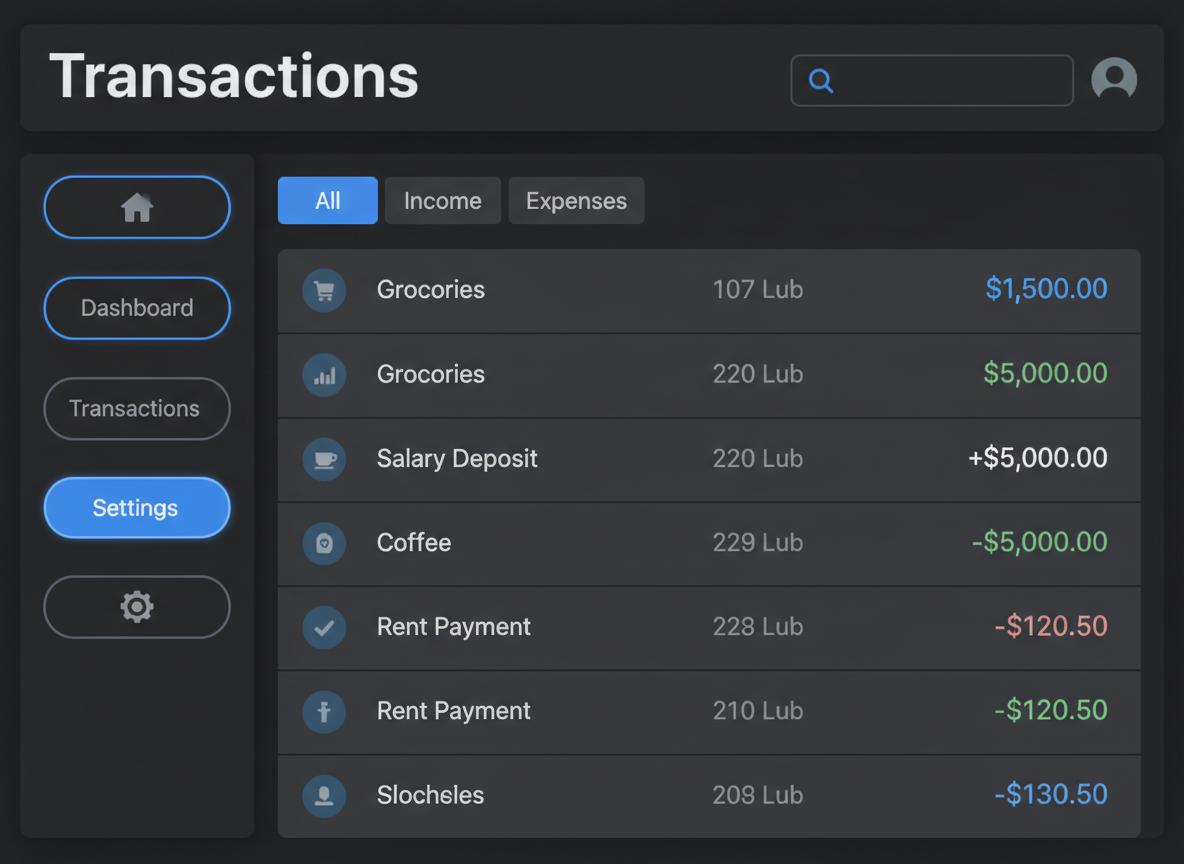Click the shopping cart icon beside Grocories
Image resolution: width=1184 pixels, height=864 pixels.
coord(324,289)
